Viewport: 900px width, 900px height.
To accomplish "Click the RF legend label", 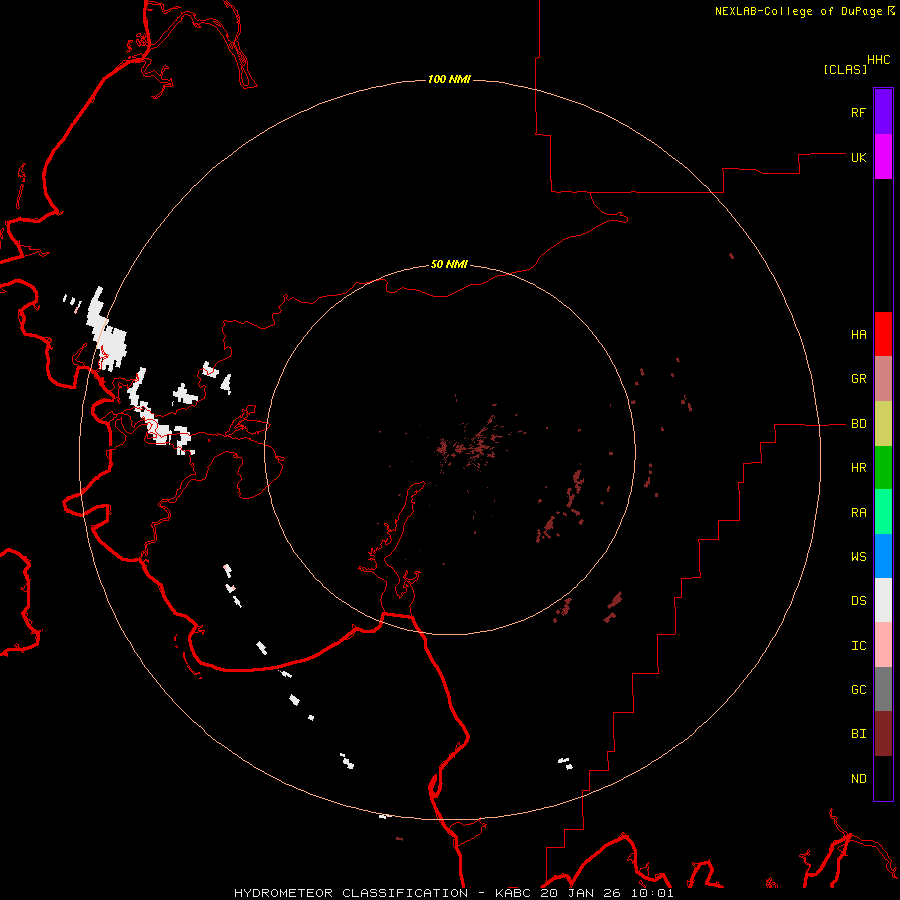I will coord(858,112).
